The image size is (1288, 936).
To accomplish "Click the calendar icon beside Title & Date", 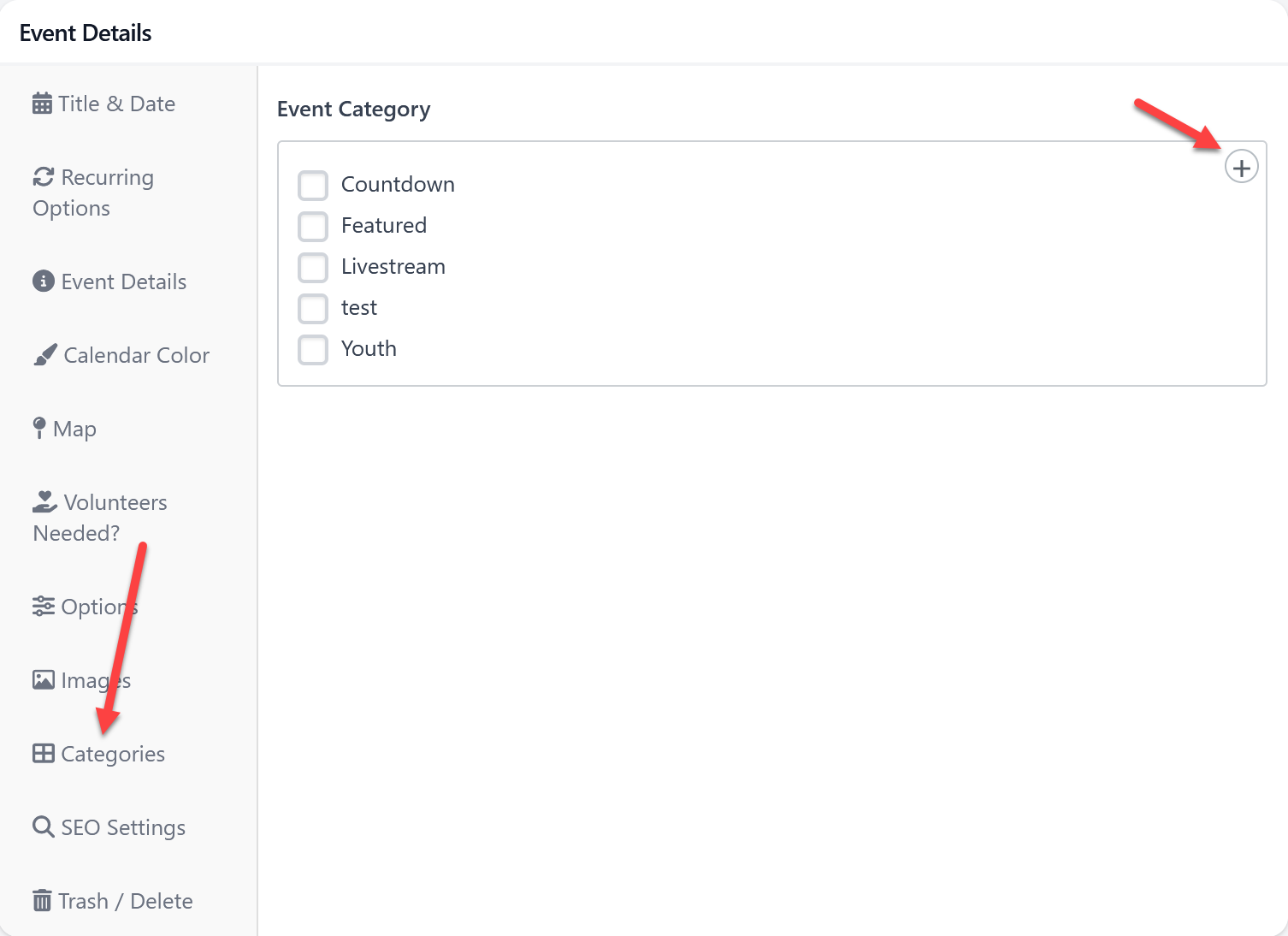I will tap(42, 104).
